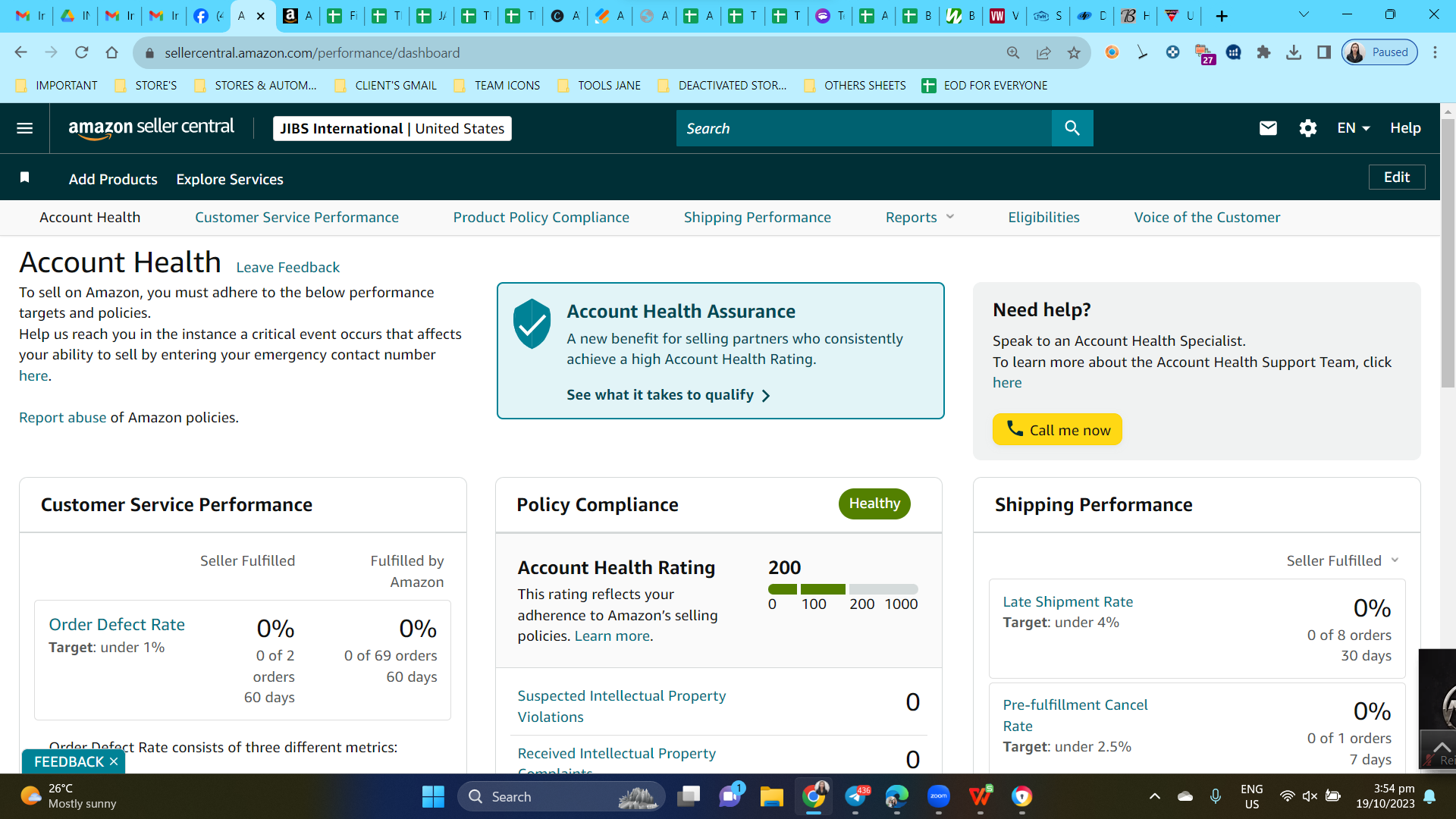
Task: Expand the Reports menu
Action: 919,218
